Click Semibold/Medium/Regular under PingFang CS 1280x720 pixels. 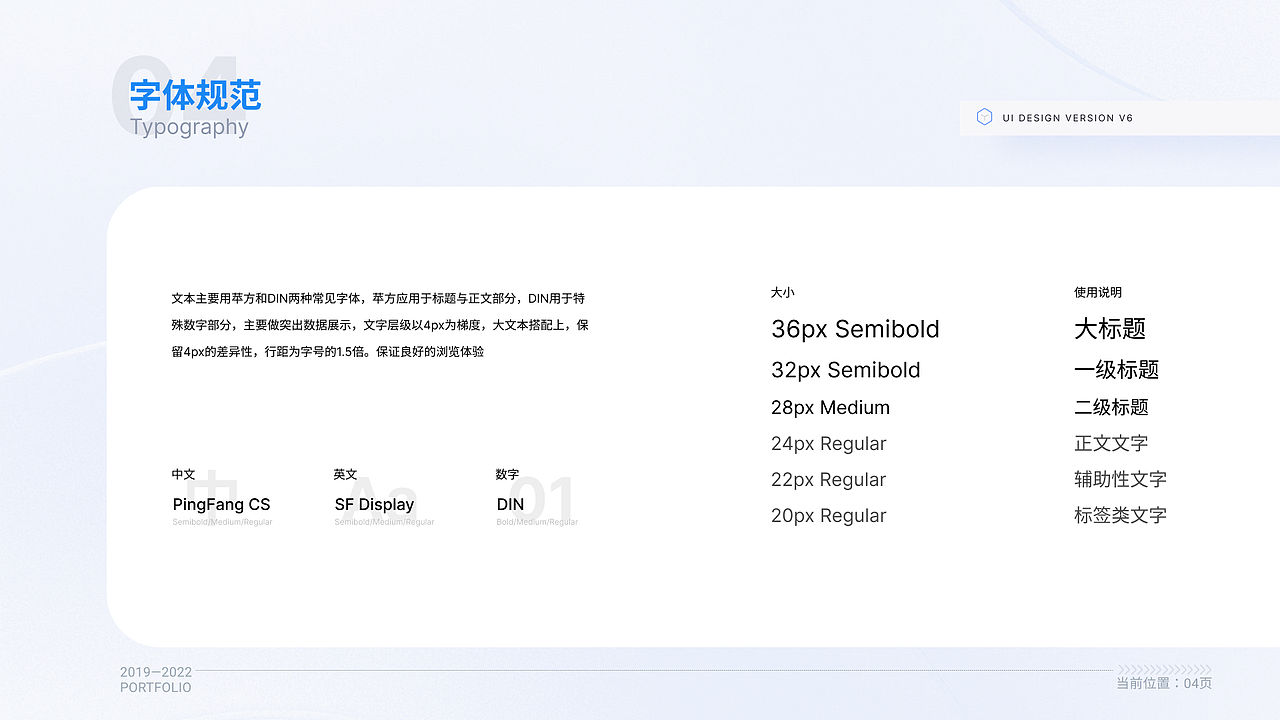point(222,522)
